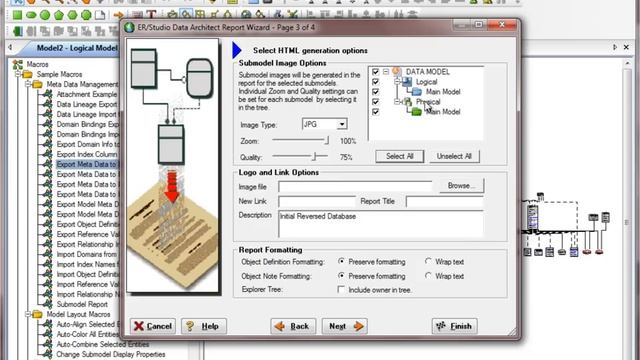Uncheck the Logical submodel checkbox
The height and width of the screenshot is (360, 640).
point(376,82)
